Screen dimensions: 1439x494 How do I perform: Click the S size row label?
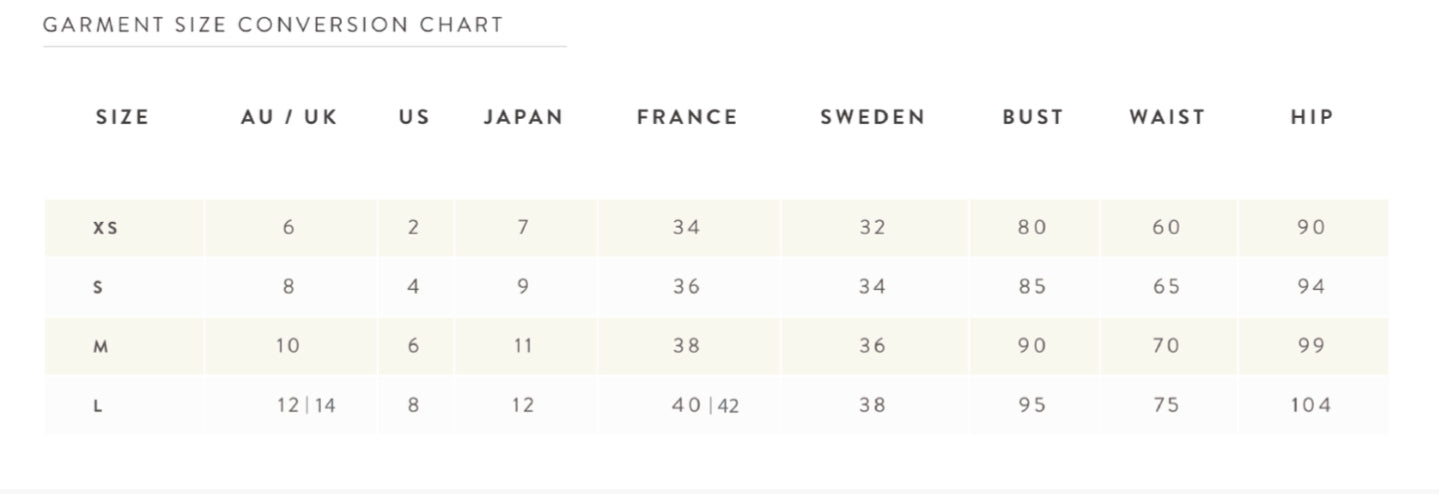click(x=98, y=288)
